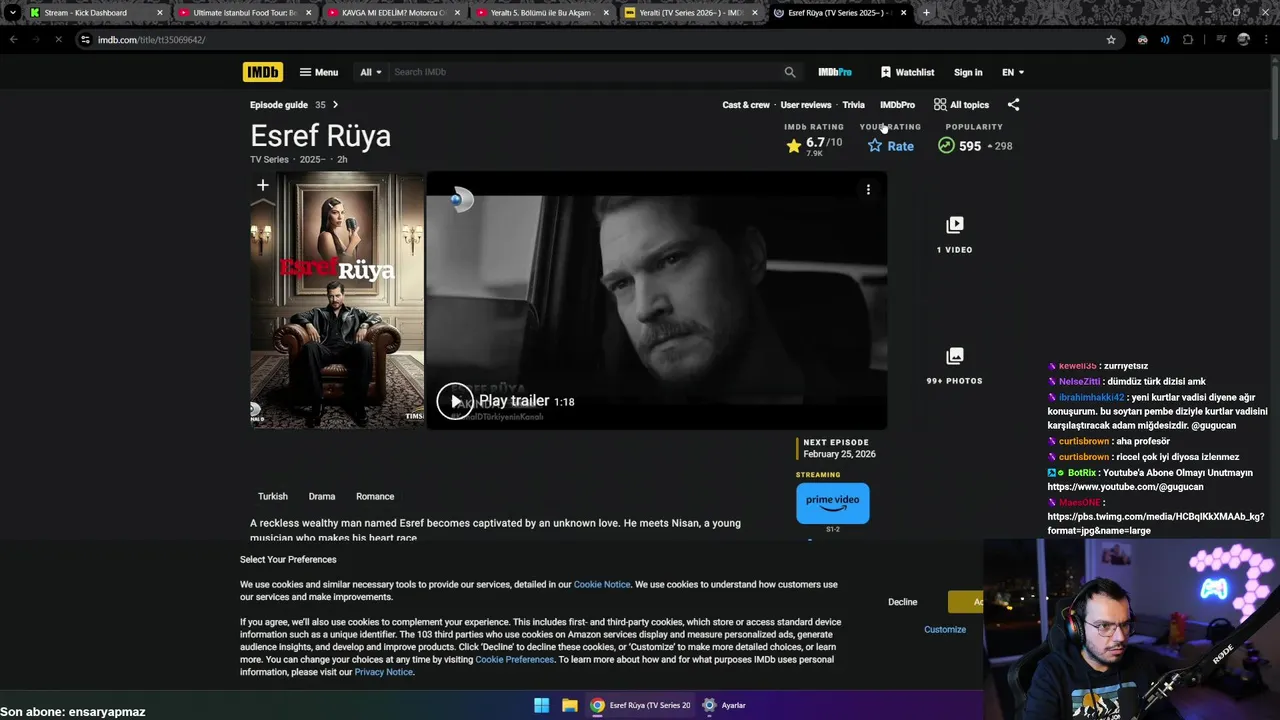The width and height of the screenshot is (1280, 720).
Task: Click the Rate star button
Action: [x=891, y=146]
